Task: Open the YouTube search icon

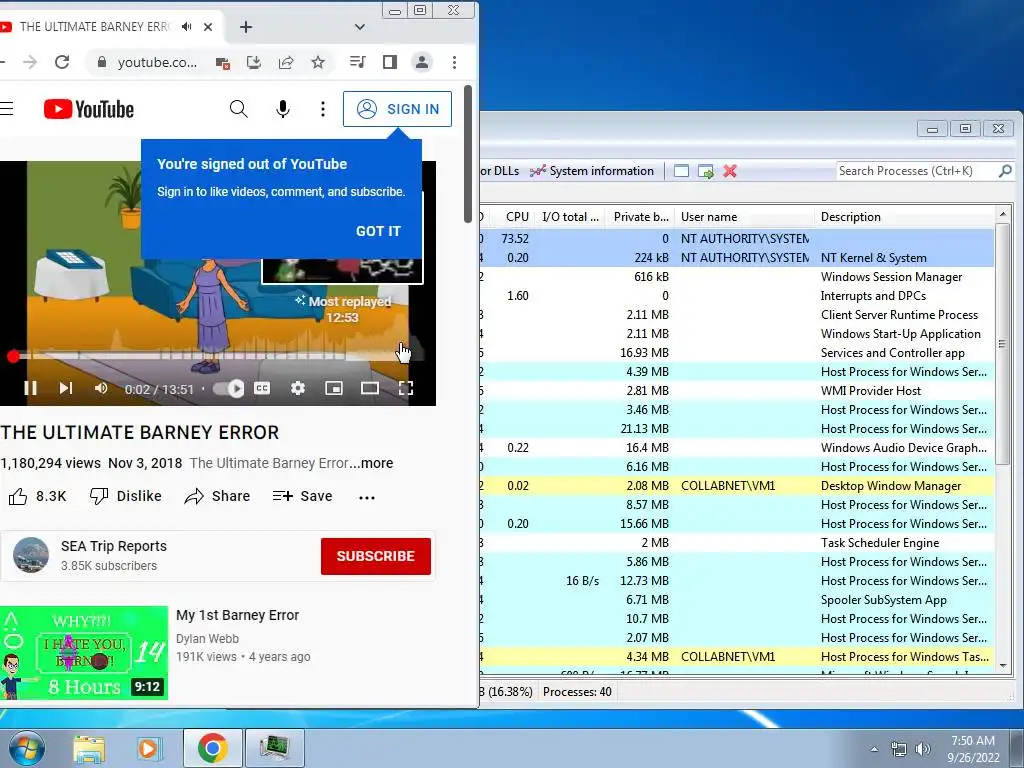Action: click(238, 109)
